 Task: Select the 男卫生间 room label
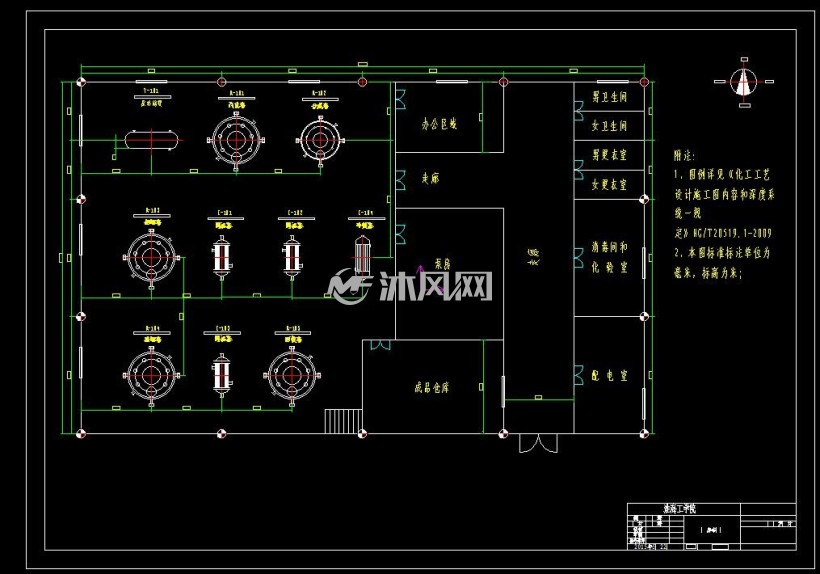pyautogui.click(x=609, y=97)
